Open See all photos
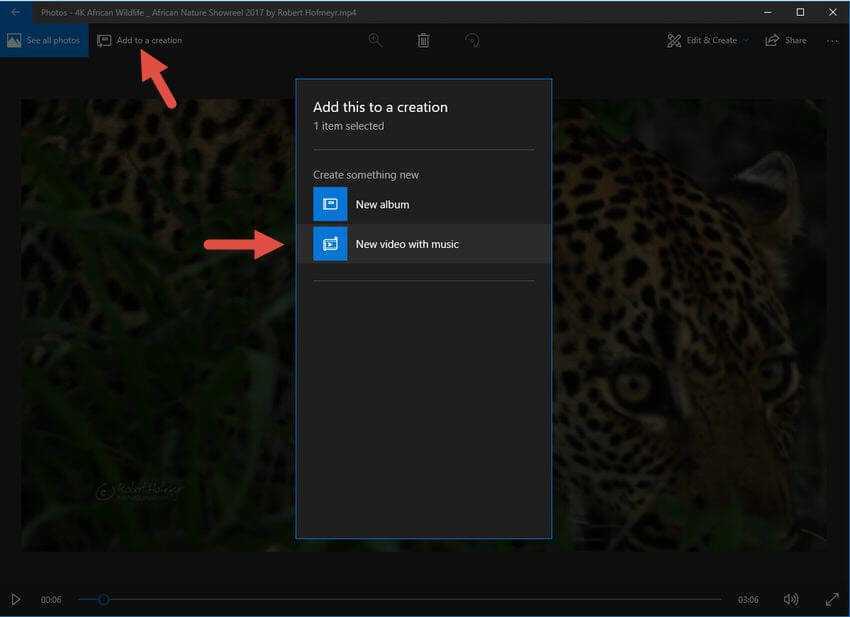This screenshot has height=617, width=850. 44,41
